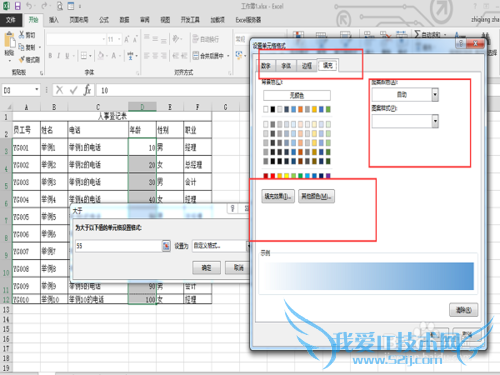
Task: Click Merge and Center button
Action: pyautogui.click(x=208, y=56)
